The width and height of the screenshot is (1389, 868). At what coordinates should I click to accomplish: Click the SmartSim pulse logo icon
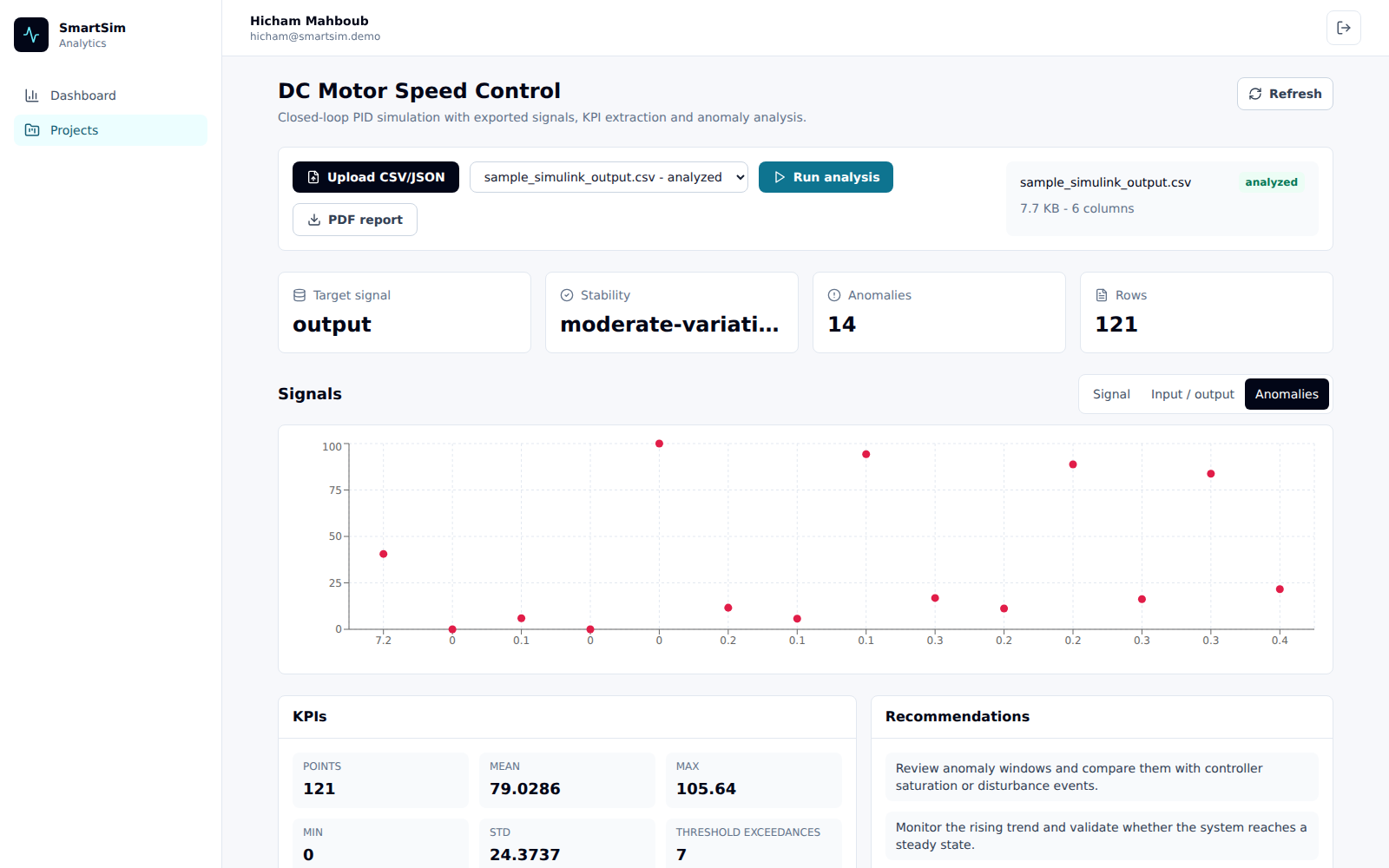(x=31, y=35)
